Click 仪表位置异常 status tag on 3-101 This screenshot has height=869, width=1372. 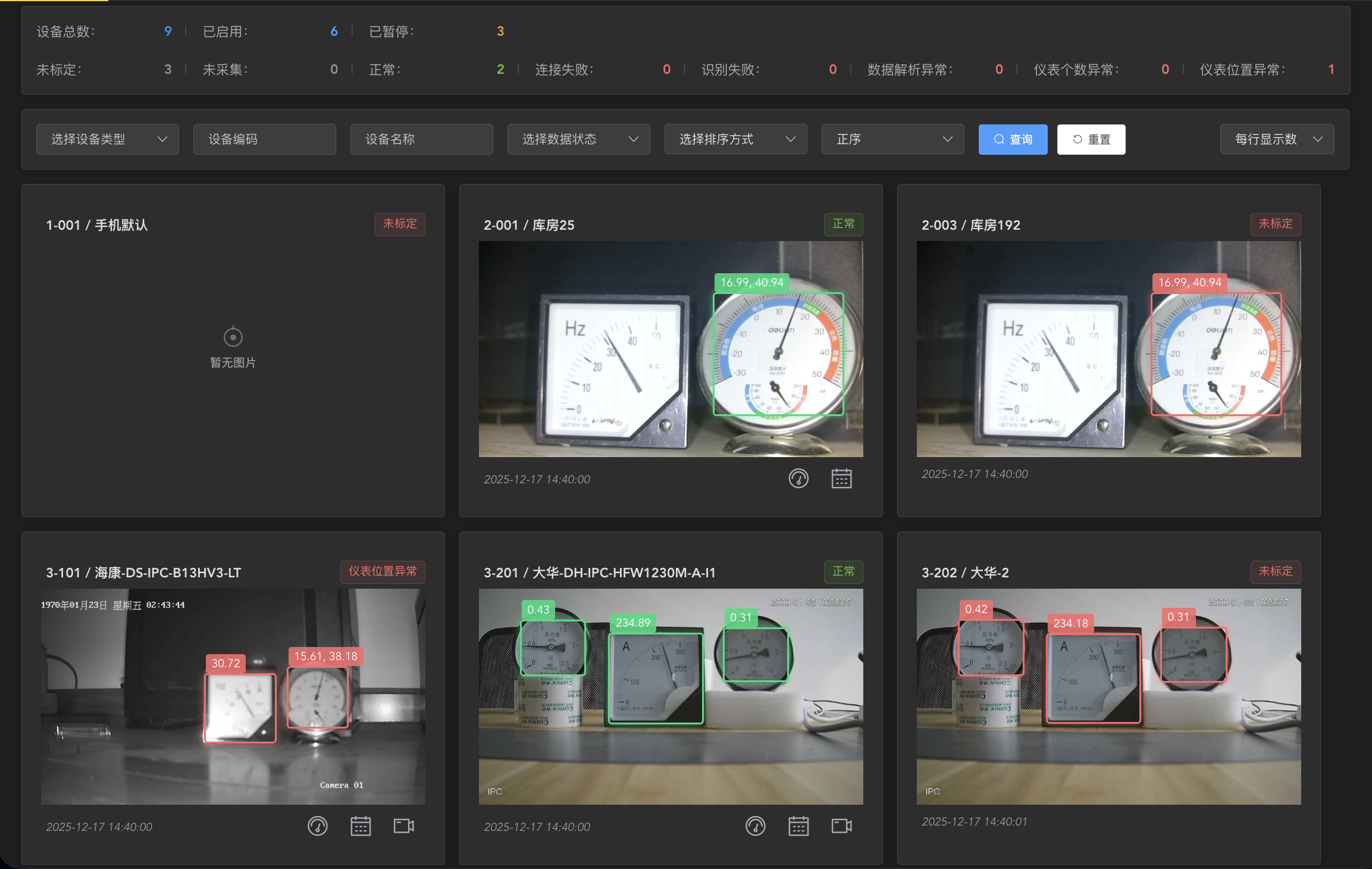(x=383, y=571)
